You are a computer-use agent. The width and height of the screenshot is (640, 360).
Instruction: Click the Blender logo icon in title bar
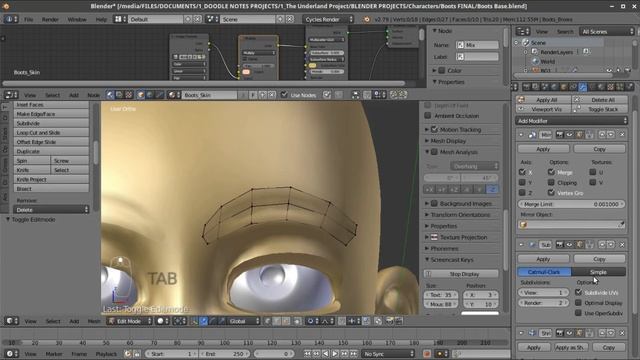tap(6, 6)
